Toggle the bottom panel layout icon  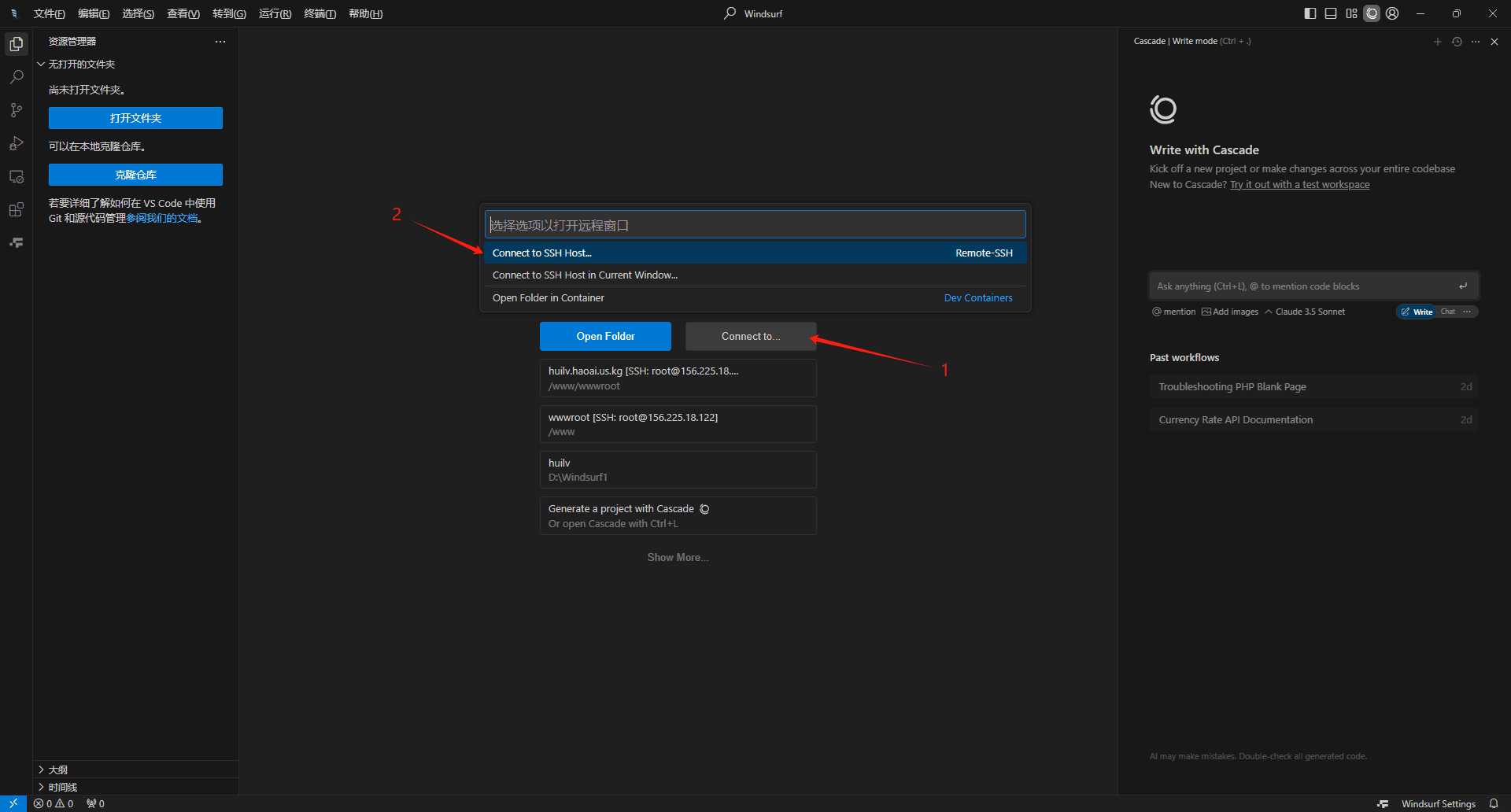point(1331,13)
